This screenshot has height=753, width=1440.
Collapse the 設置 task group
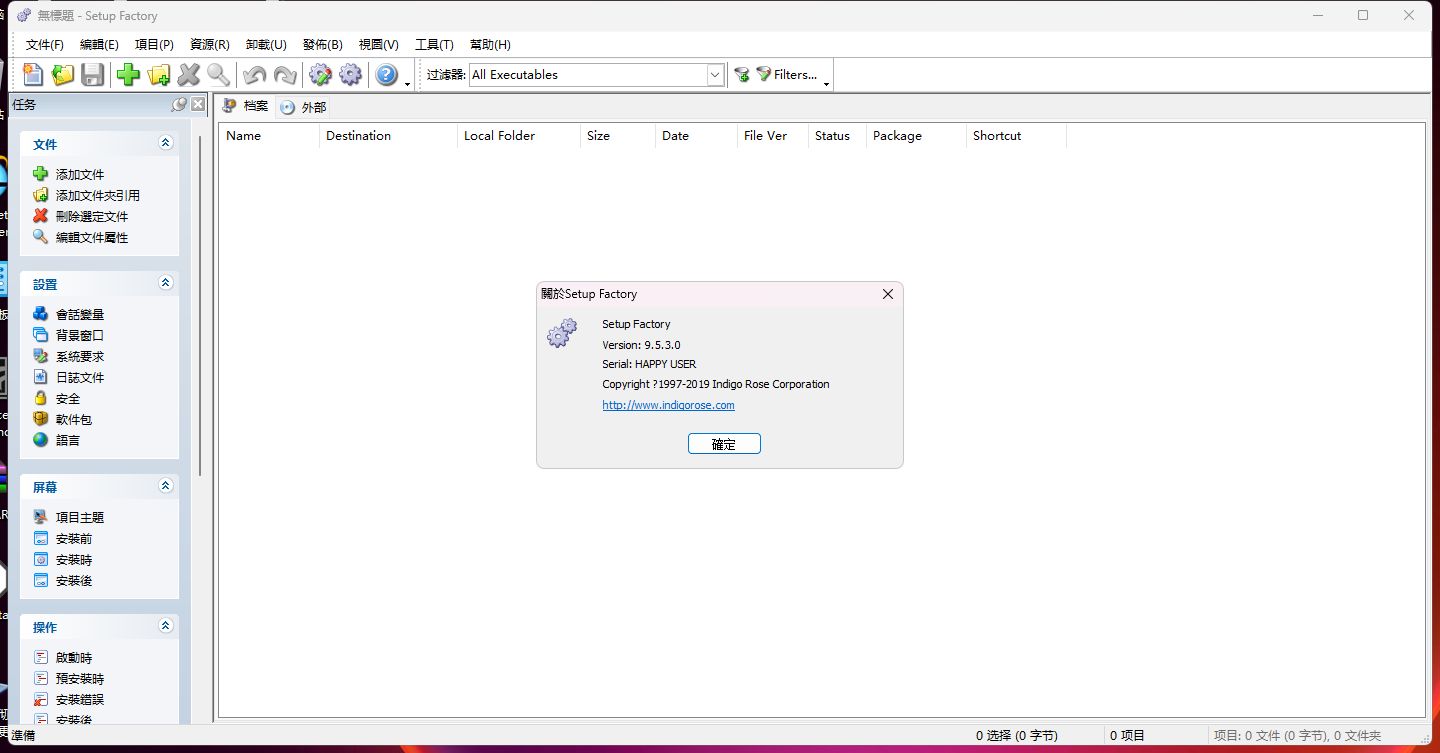point(166,283)
